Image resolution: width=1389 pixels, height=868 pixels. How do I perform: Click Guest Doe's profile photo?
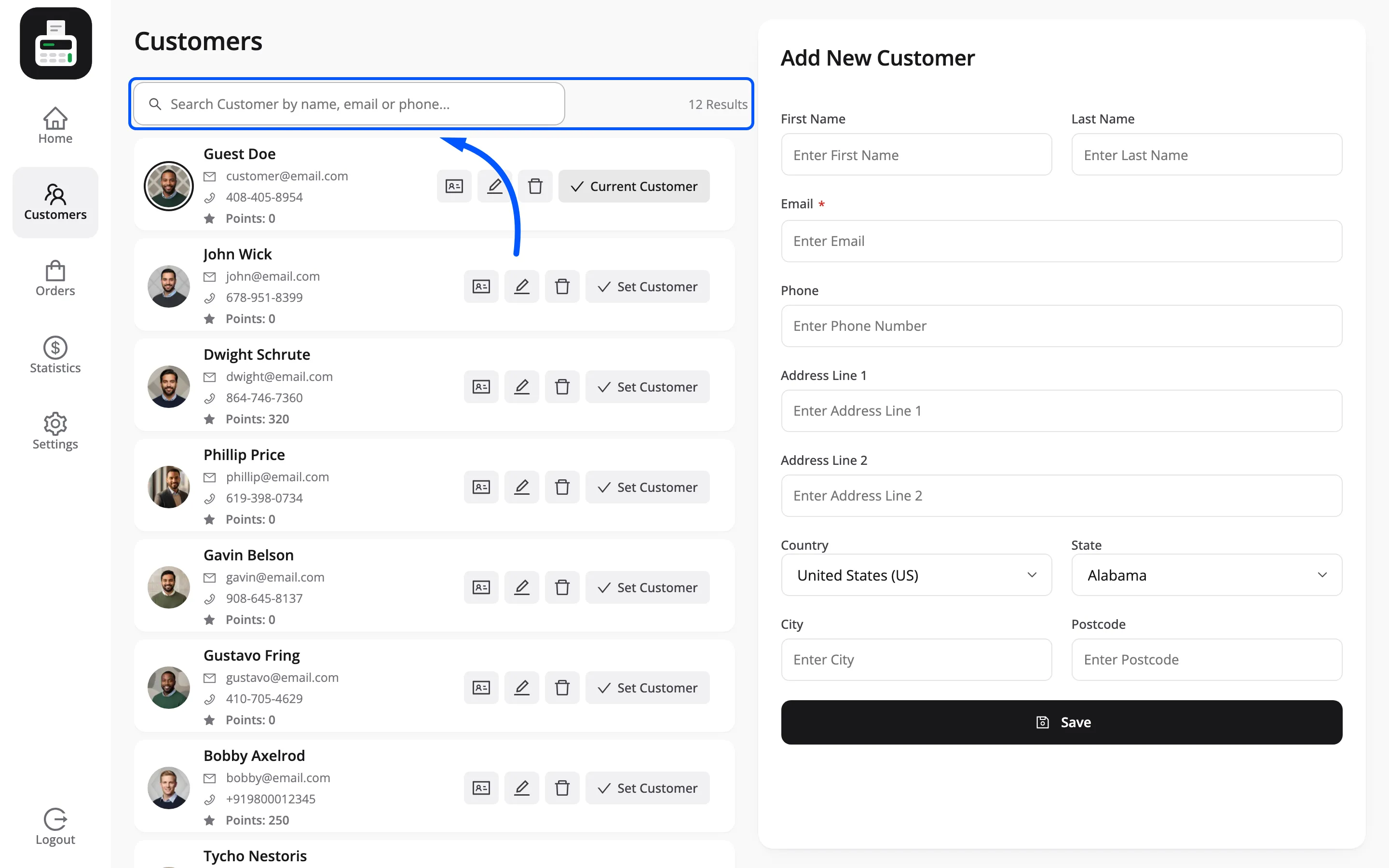(168, 186)
